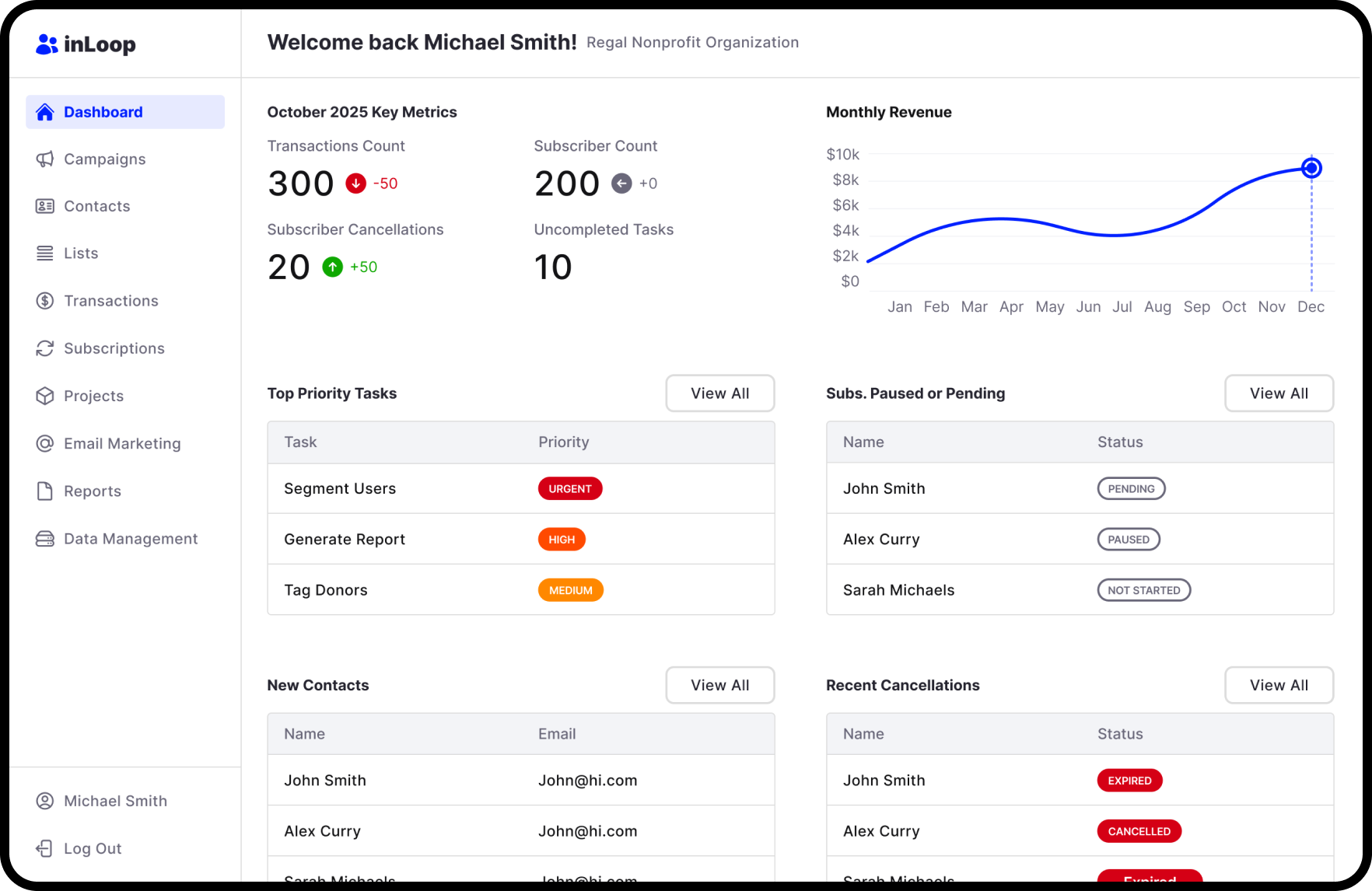Open Michael Smith profile in sidebar
This screenshot has height=891, width=1372.
115,801
